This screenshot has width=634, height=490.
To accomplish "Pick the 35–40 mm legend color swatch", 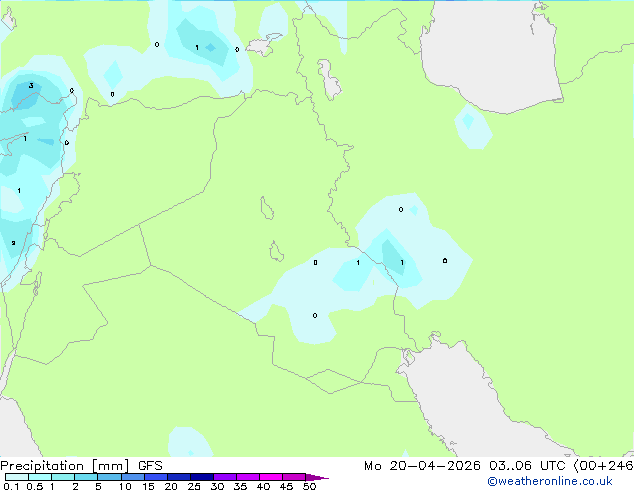I will pos(248,477).
